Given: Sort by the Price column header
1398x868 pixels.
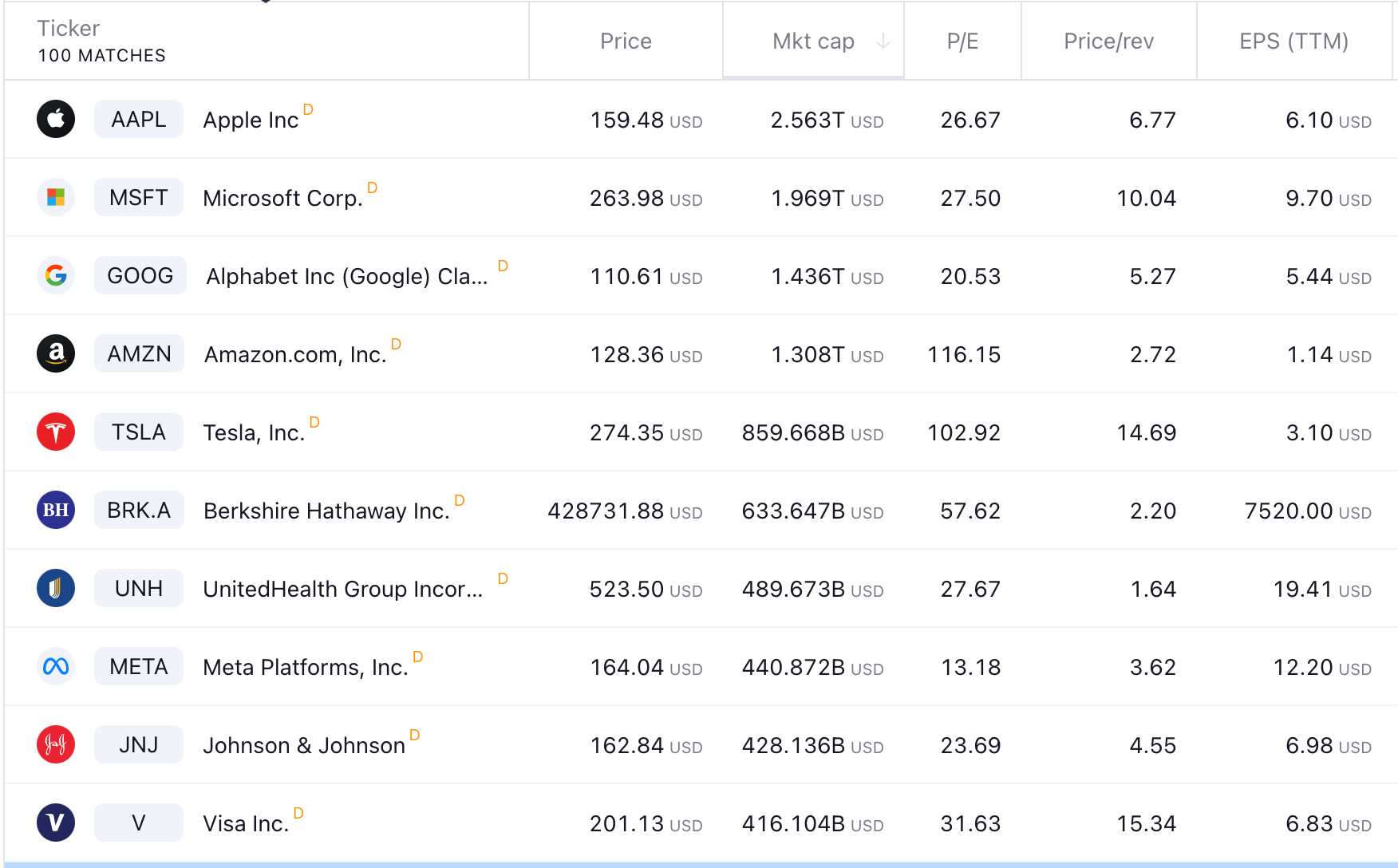Looking at the screenshot, I should (626, 41).
